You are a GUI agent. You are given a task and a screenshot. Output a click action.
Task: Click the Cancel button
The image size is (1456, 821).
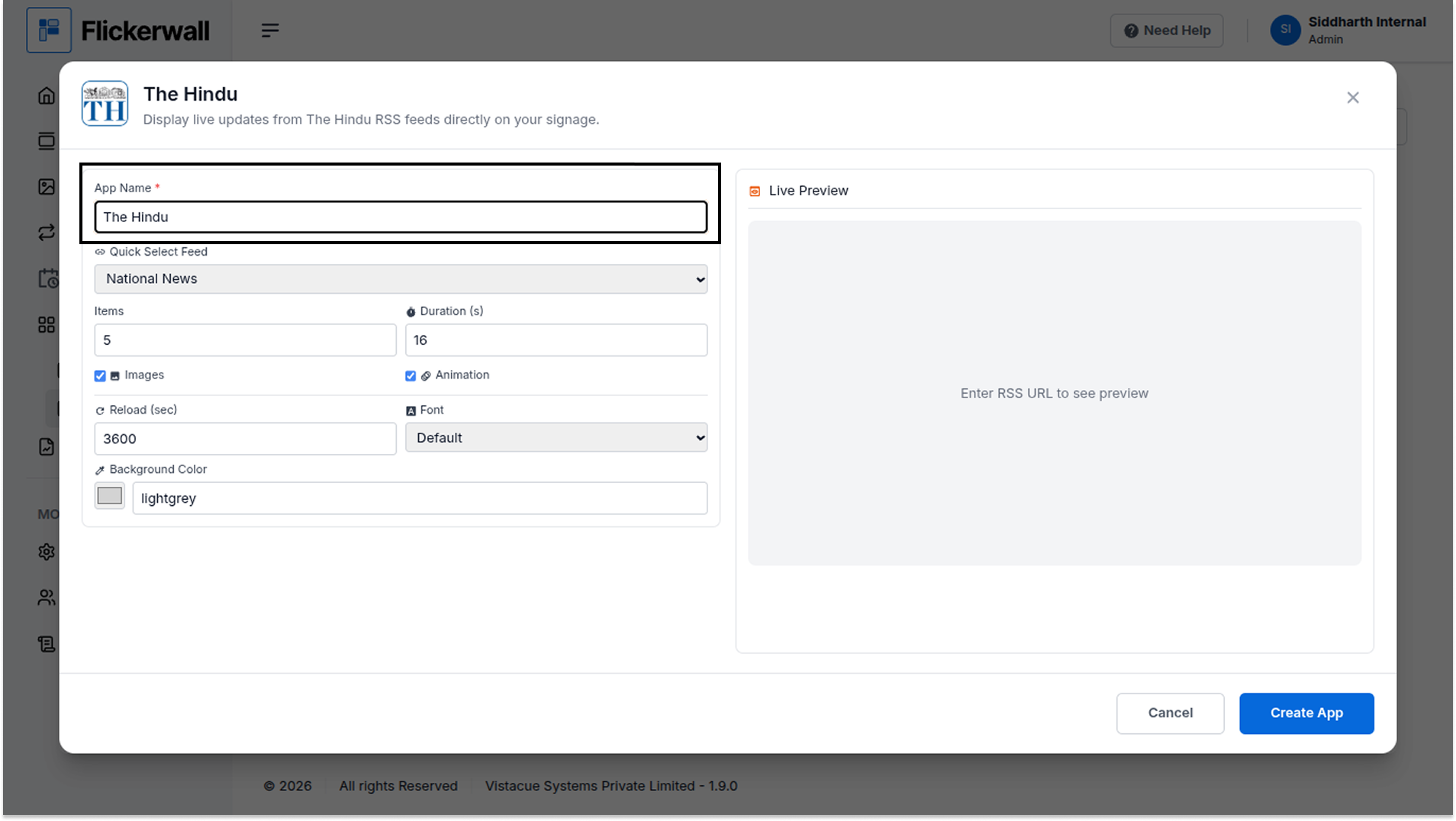1170,713
